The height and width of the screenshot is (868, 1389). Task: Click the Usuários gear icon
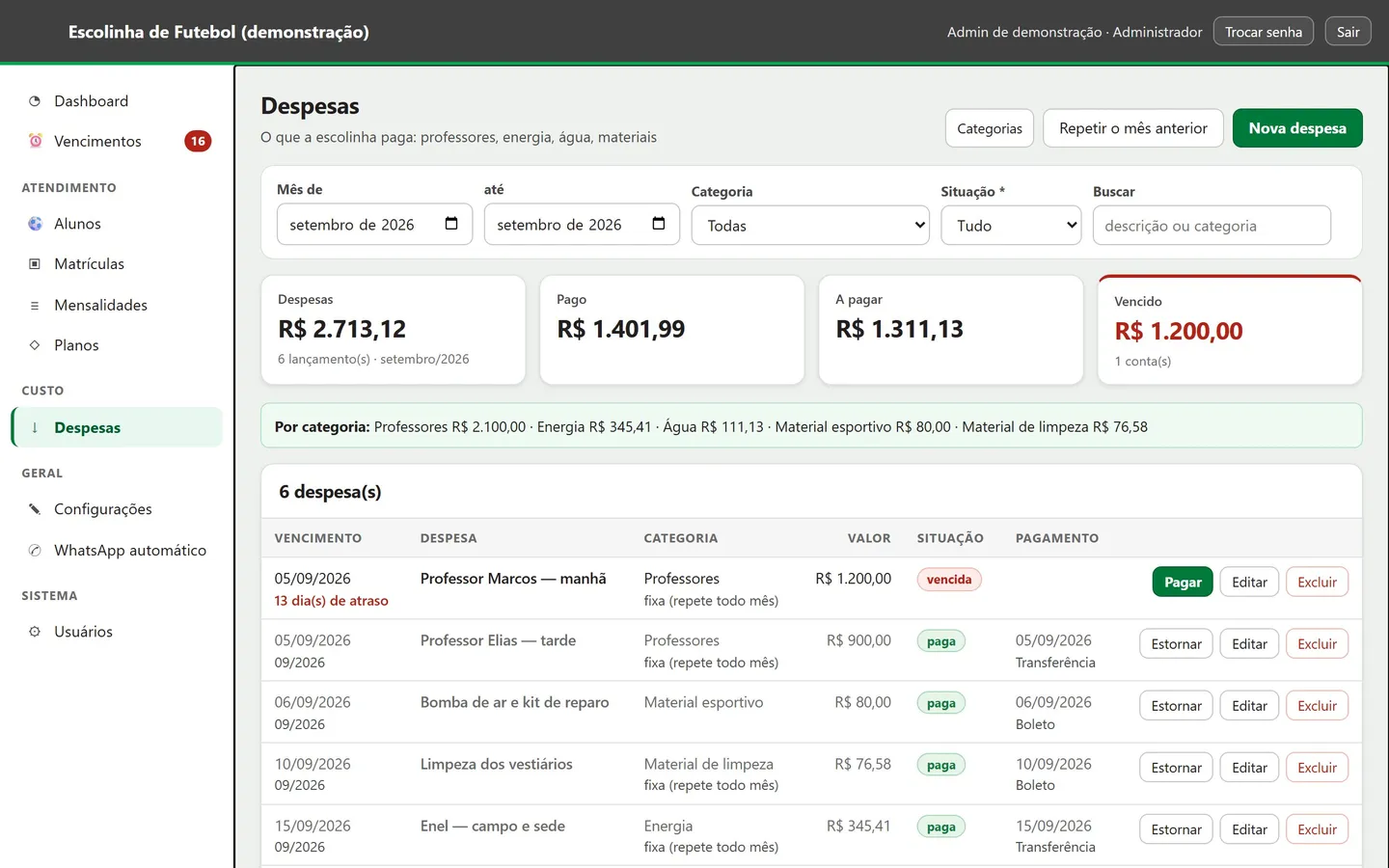pos(35,632)
